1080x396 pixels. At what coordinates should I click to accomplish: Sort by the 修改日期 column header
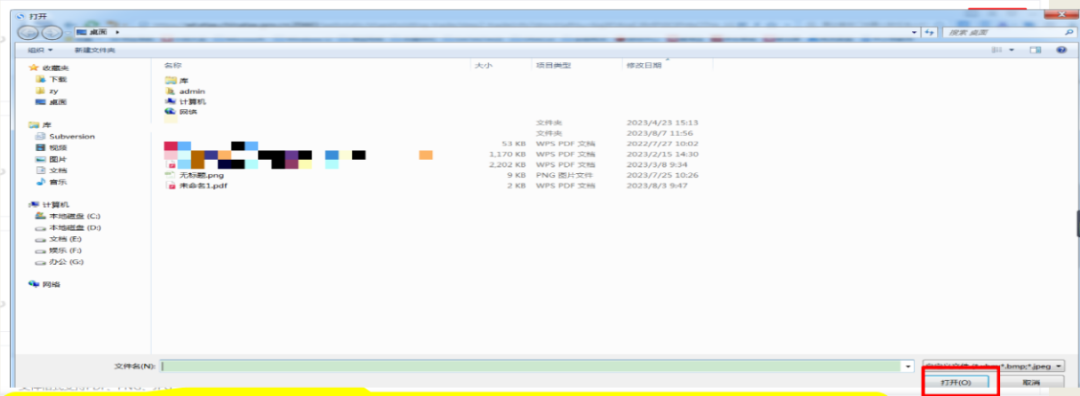point(643,65)
